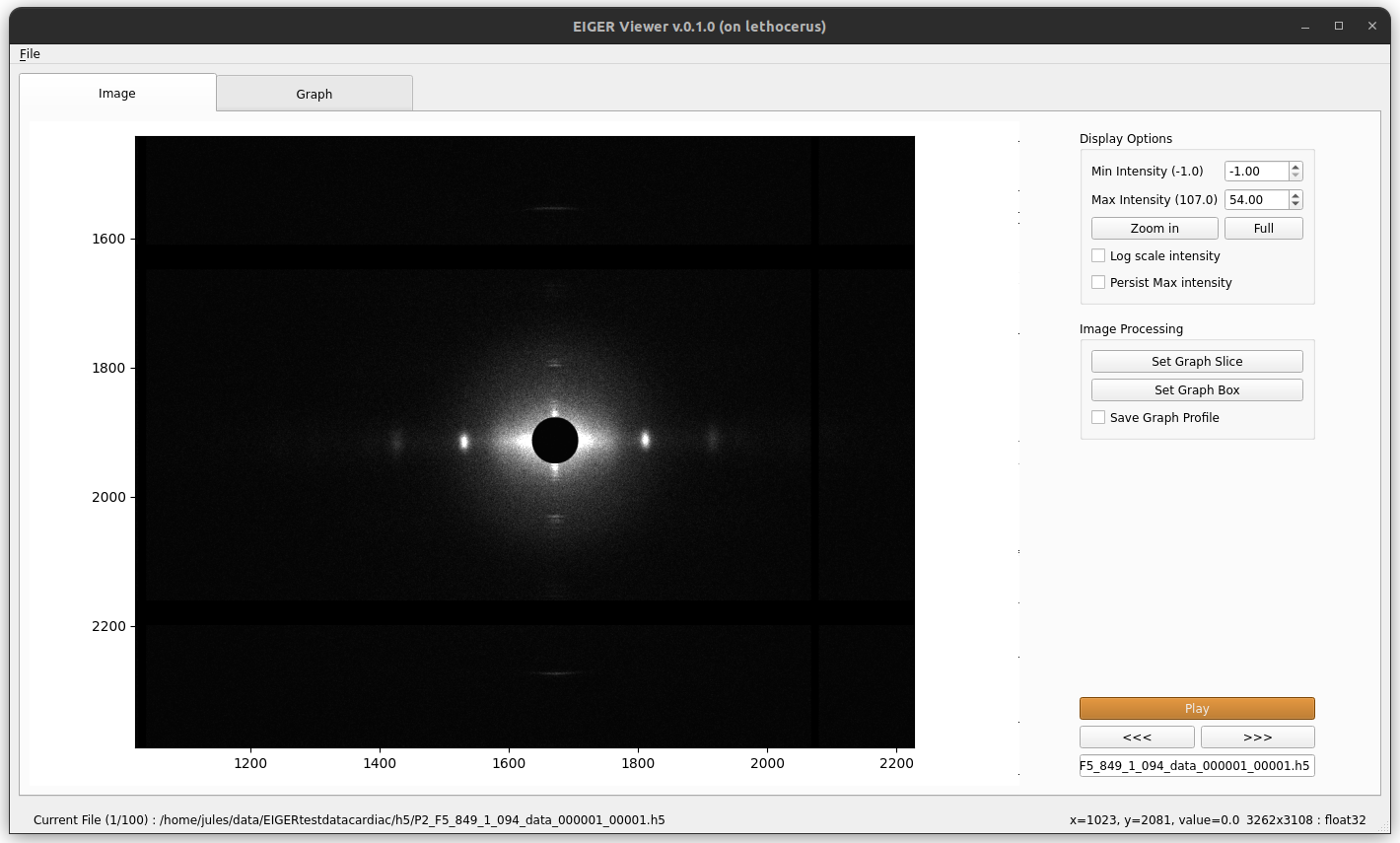Enable Log scale intensity checkbox

click(x=1098, y=255)
